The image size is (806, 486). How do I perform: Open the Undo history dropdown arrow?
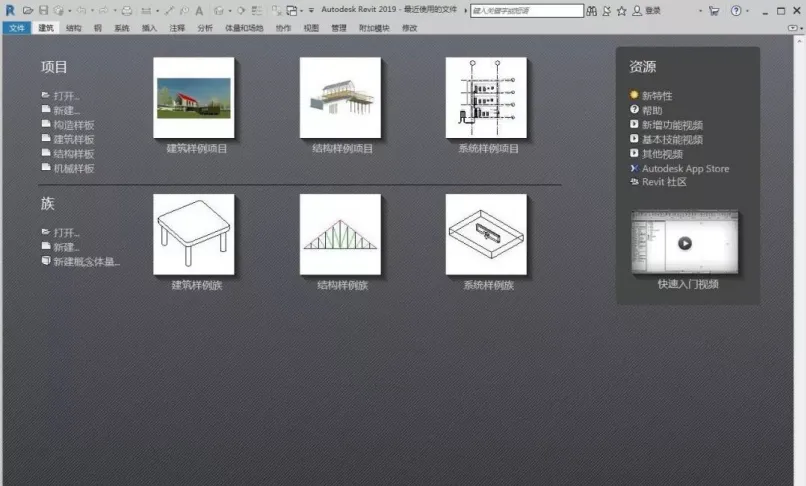click(x=91, y=11)
